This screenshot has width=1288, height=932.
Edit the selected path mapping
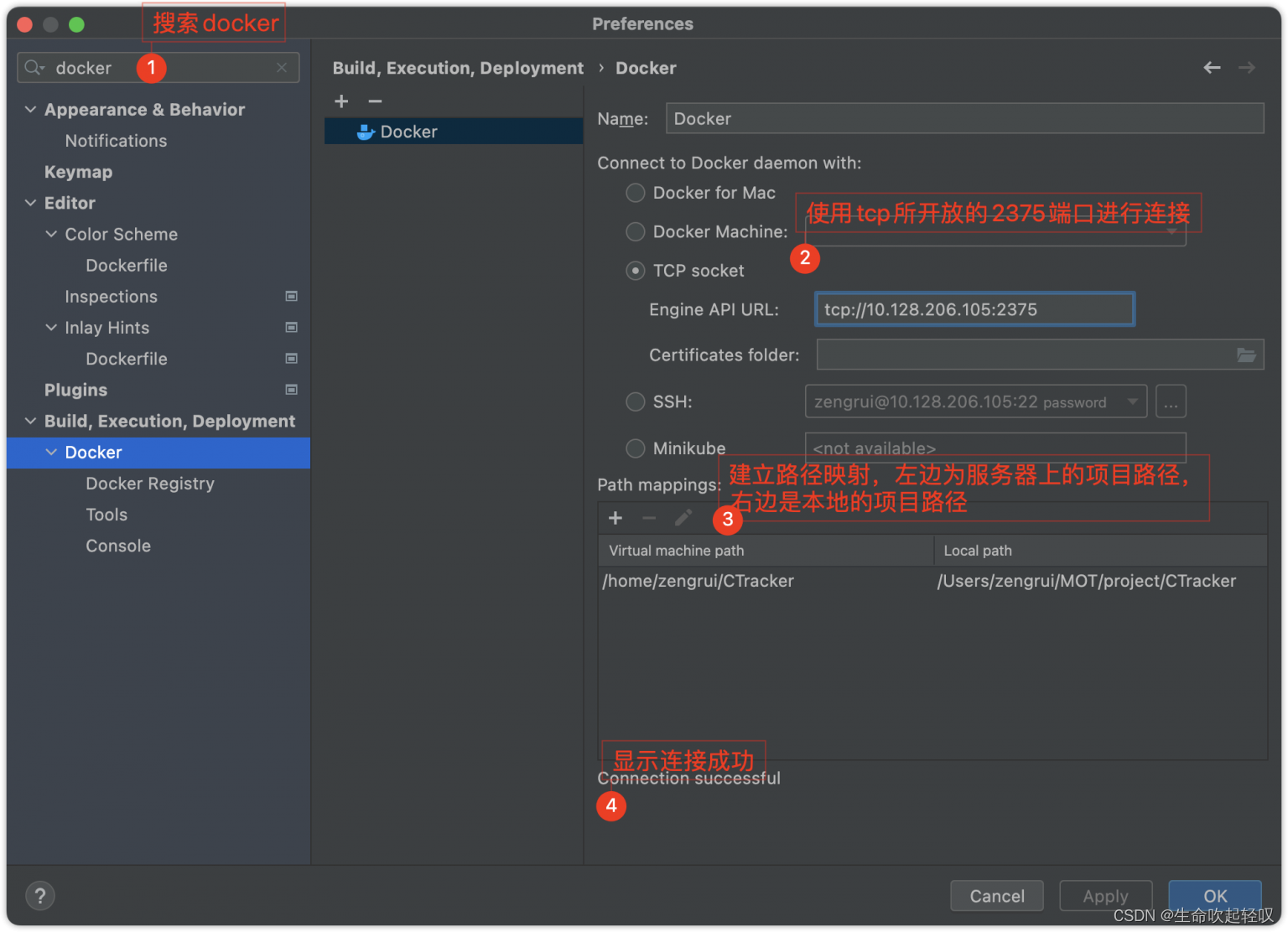683,518
